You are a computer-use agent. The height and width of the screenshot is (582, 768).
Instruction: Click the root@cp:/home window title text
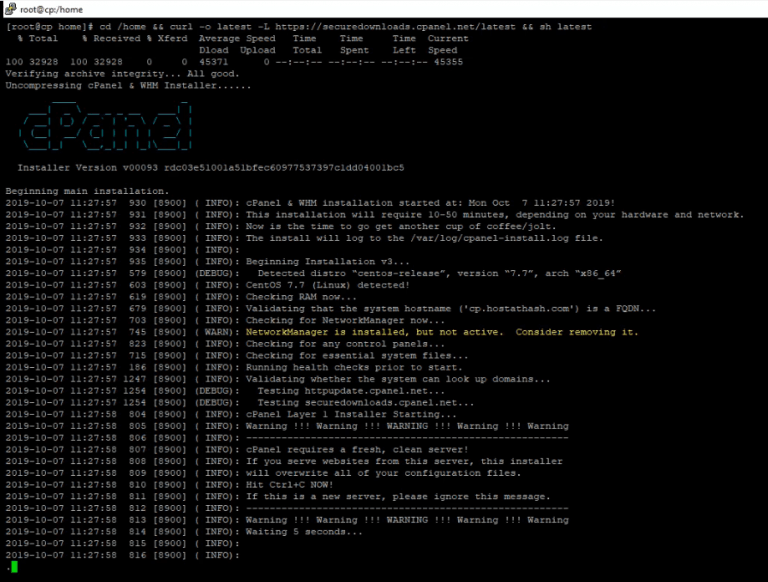pyautogui.click(x=53, y=8)
